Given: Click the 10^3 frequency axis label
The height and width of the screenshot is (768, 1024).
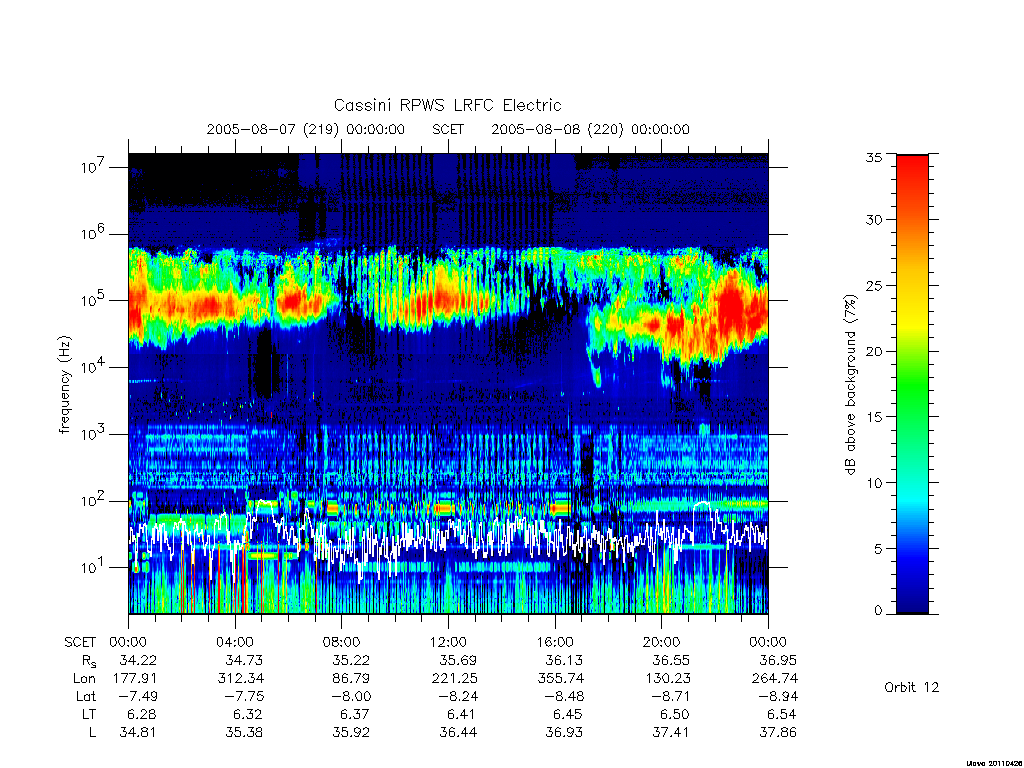Looking at the screenshot, I should (x=94, y=434).
